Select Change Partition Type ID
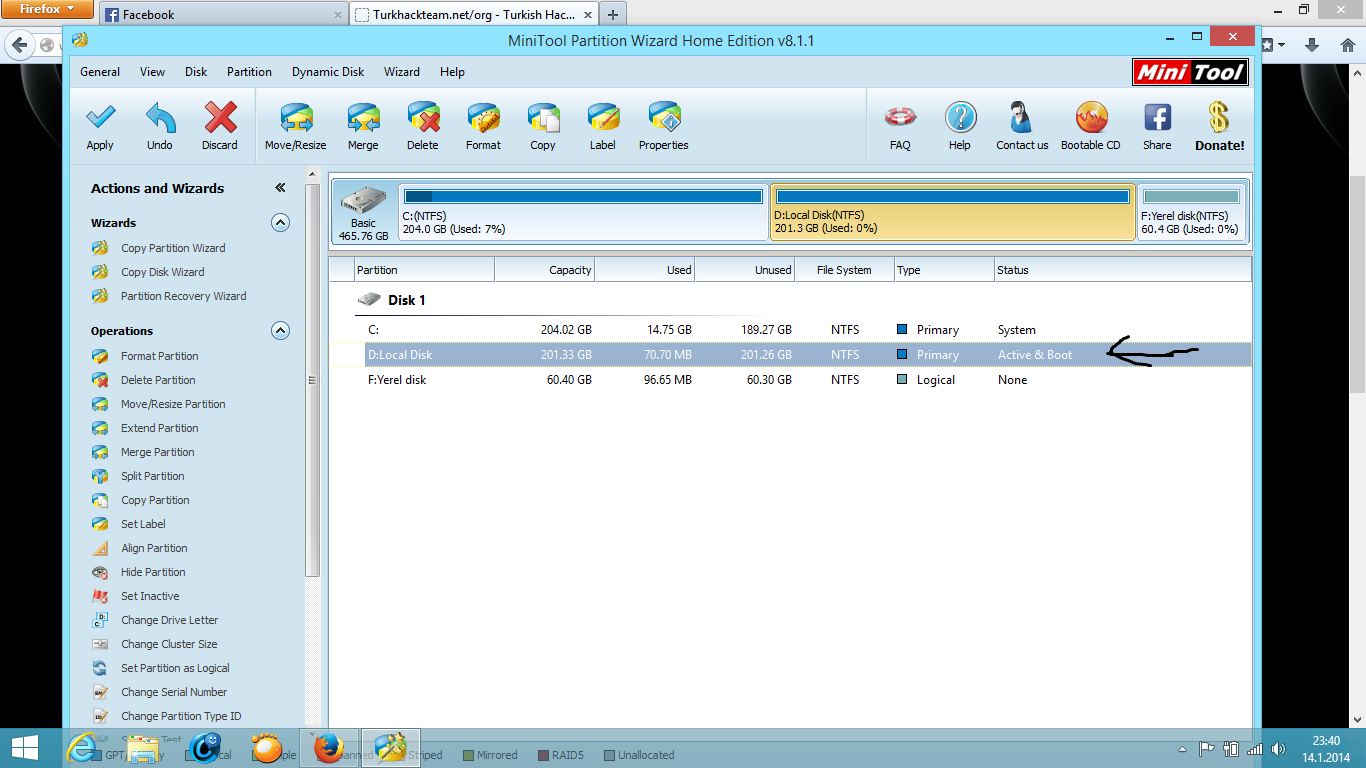Viewport: 1366px width, 768px height. [x=181, y=716]
